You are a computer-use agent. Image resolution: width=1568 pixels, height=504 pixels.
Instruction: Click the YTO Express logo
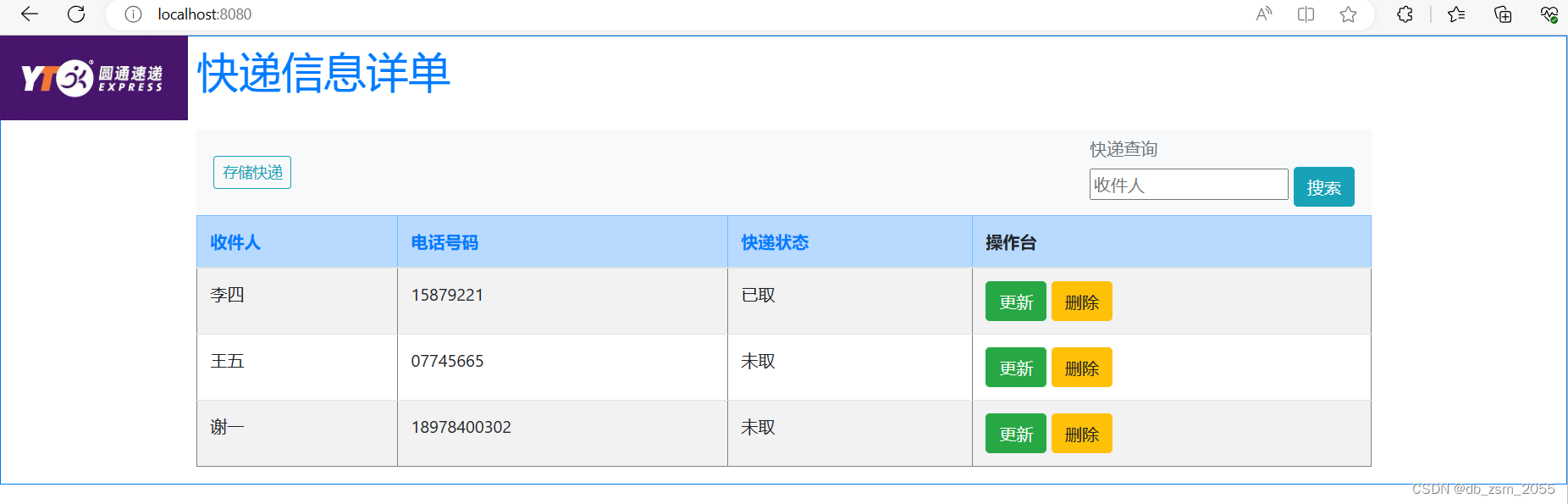coord(94,78)
